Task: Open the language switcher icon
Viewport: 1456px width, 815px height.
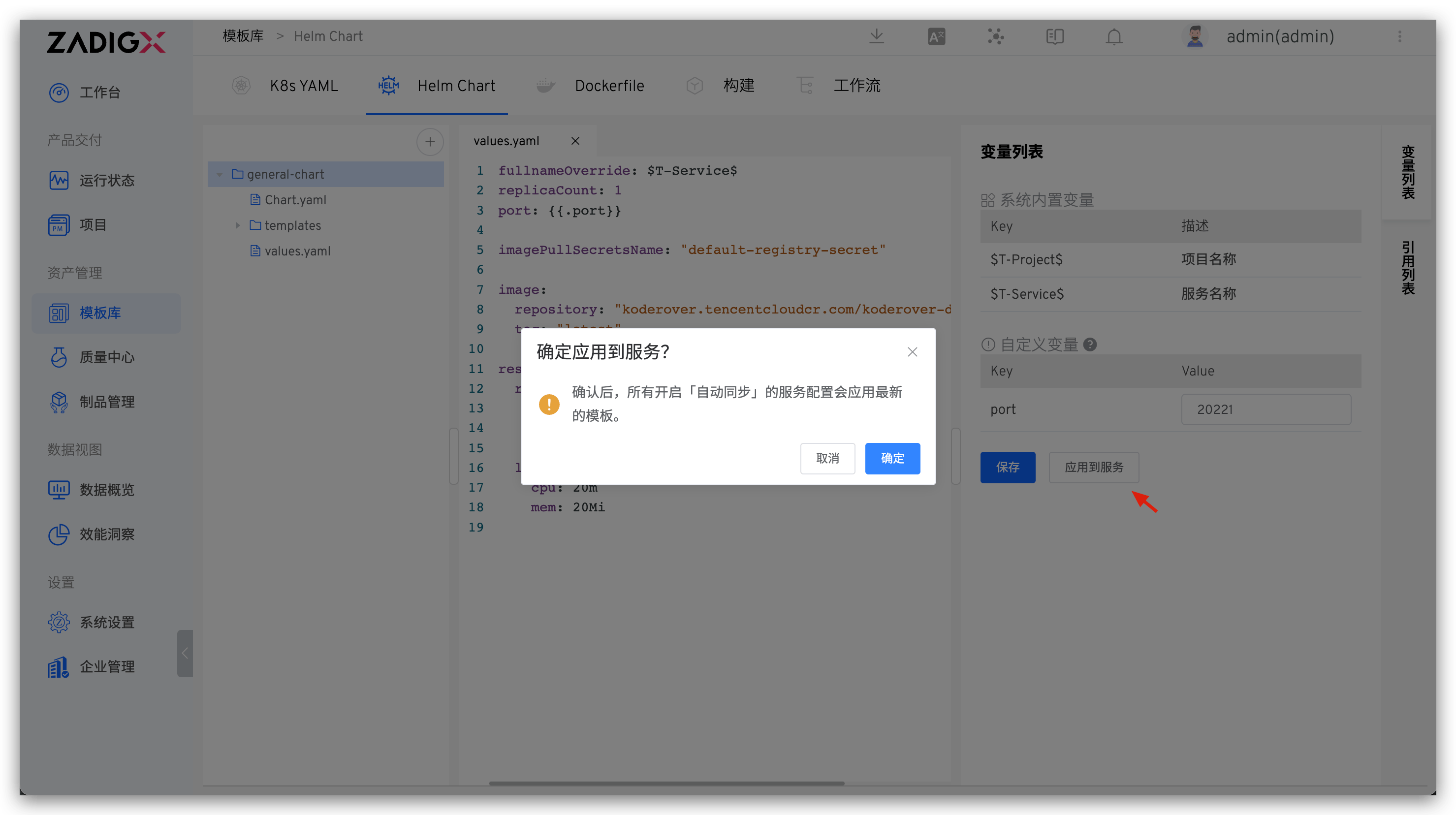Action: [936, 36]
